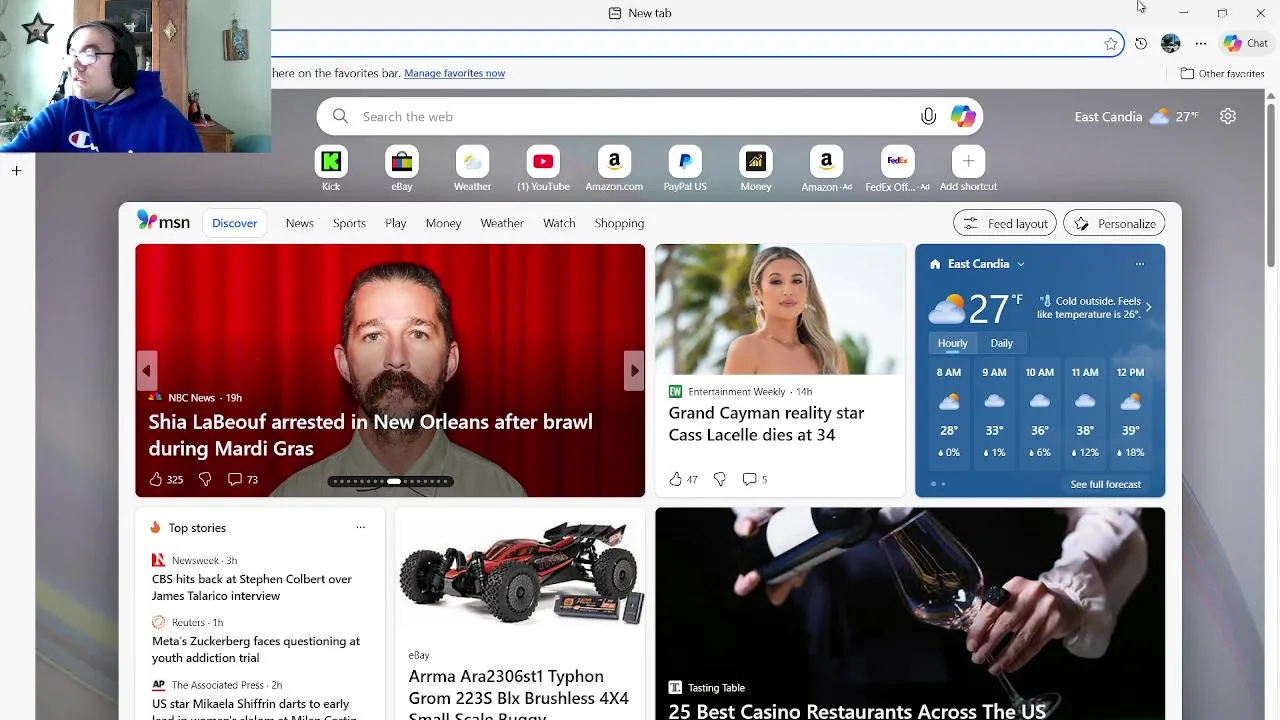Expand the Cold outside weather alert
1280x720 pixels.
1148,307
